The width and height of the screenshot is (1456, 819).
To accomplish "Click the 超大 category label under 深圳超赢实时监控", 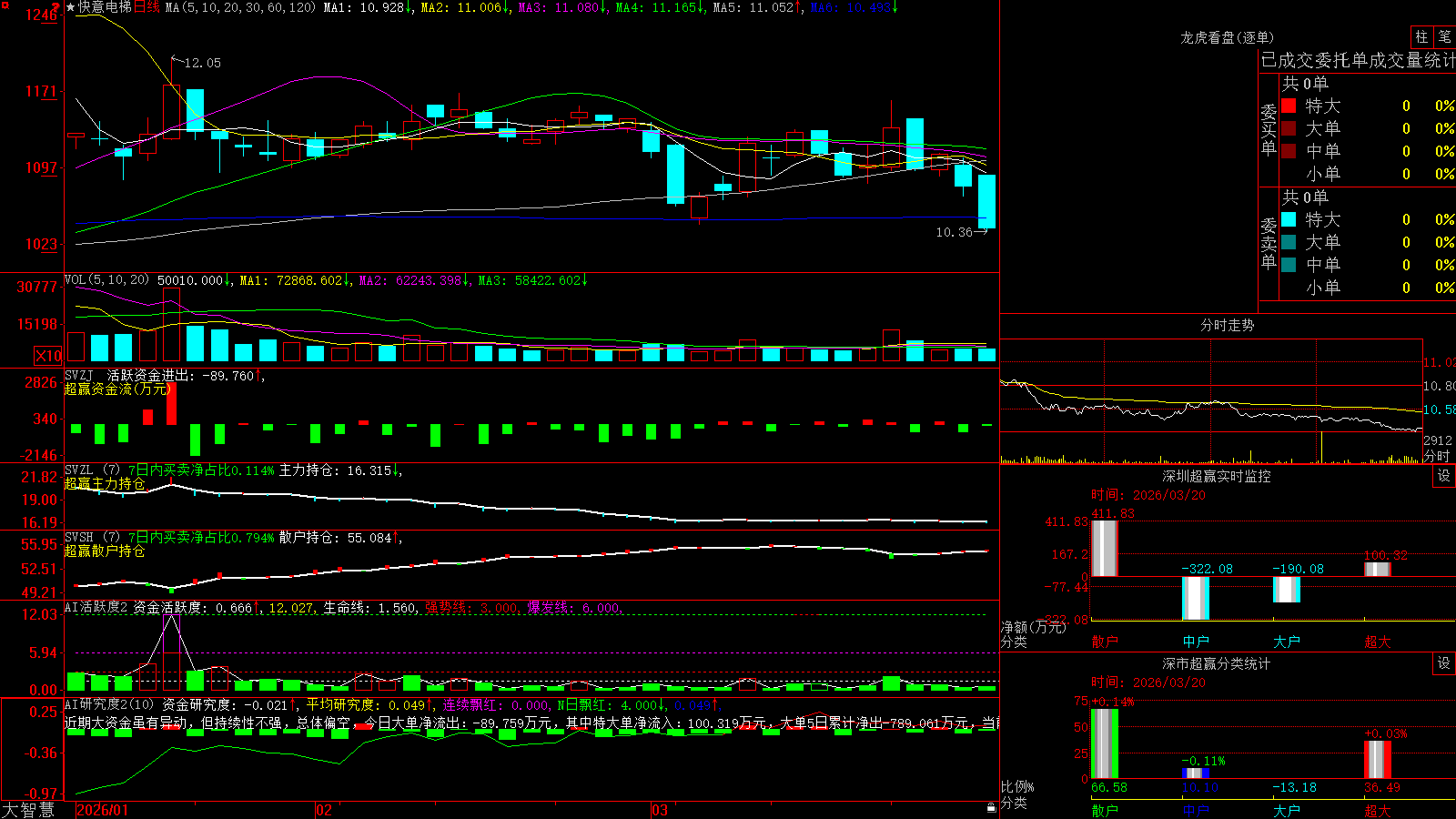I will pos(1378,642).
